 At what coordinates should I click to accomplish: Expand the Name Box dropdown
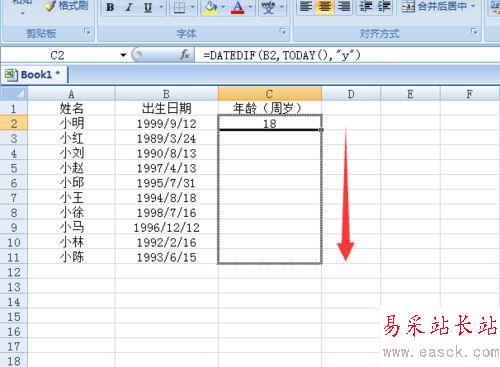point(123,55)
